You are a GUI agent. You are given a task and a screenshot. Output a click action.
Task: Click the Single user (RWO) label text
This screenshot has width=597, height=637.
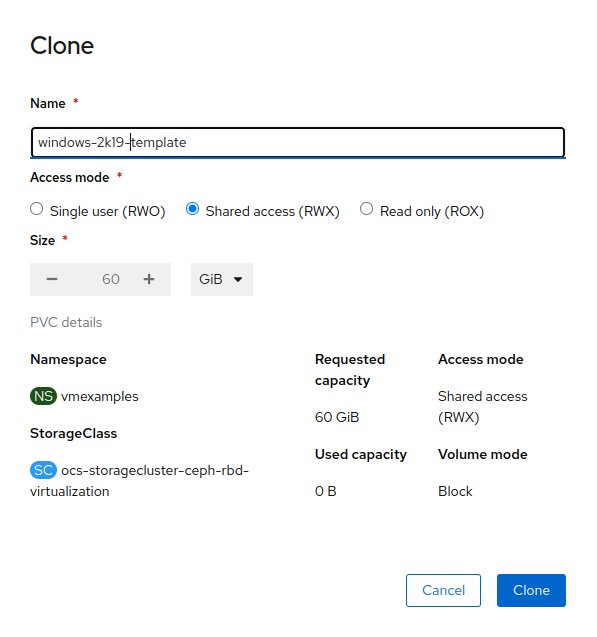tap(107, 211)
